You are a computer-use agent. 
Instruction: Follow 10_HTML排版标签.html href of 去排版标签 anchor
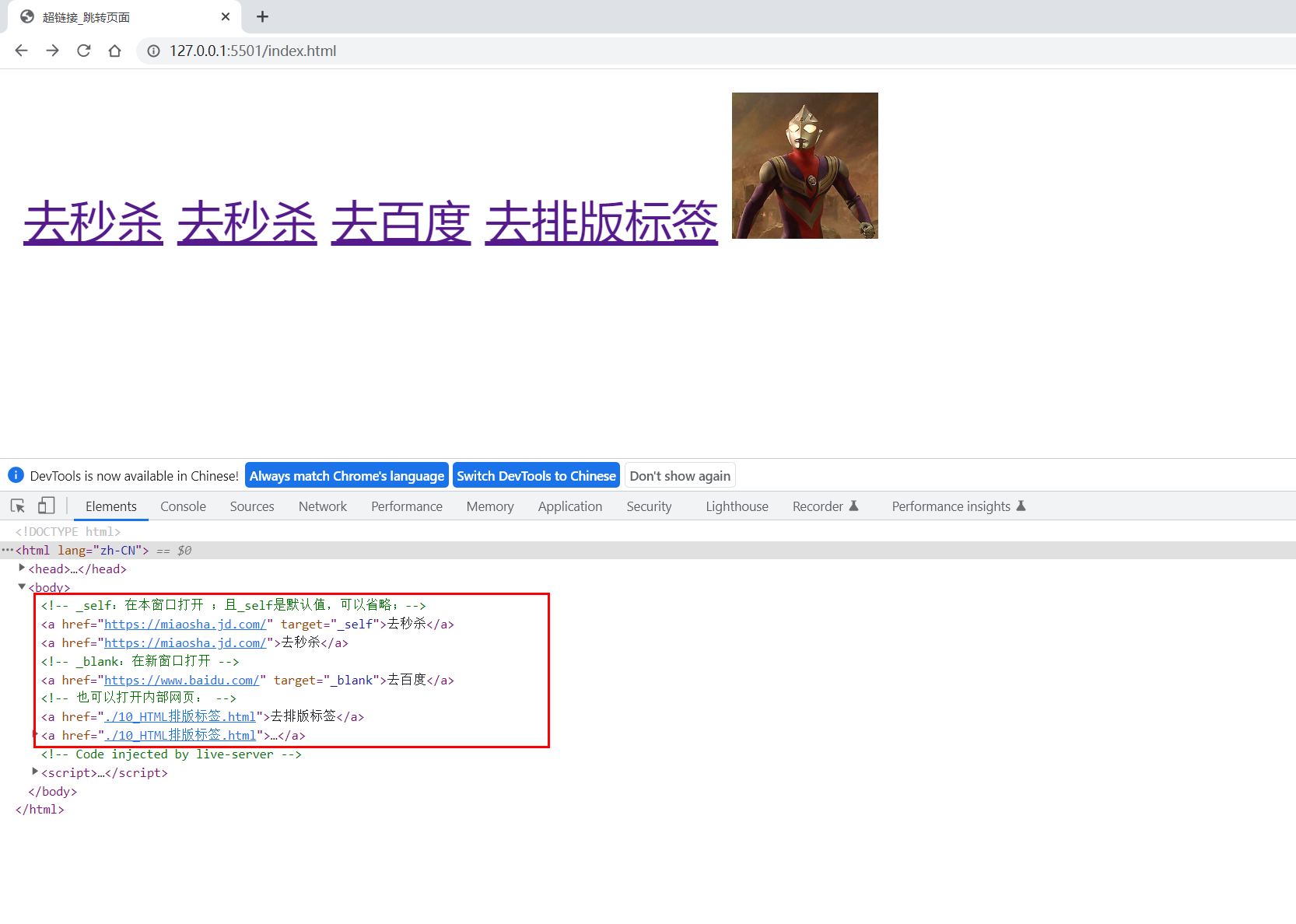pos(180,716)
